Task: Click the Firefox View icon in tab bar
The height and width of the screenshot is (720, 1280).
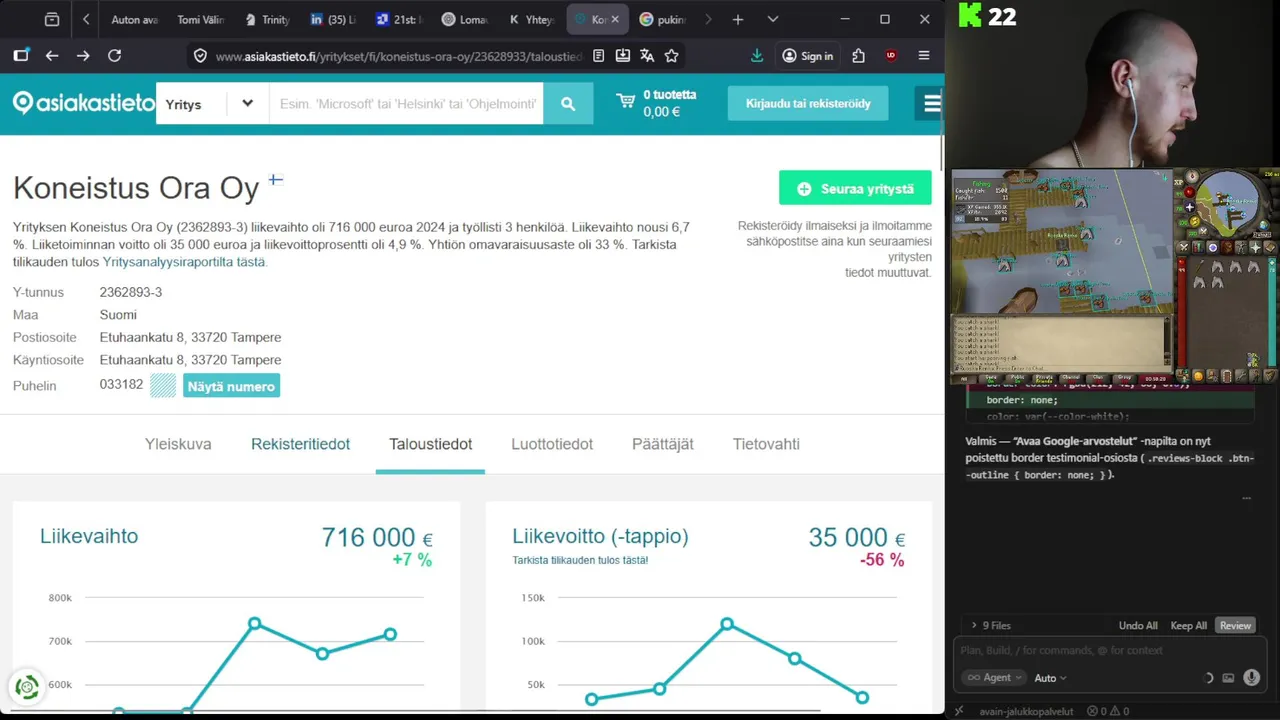Action: (52, 19)
